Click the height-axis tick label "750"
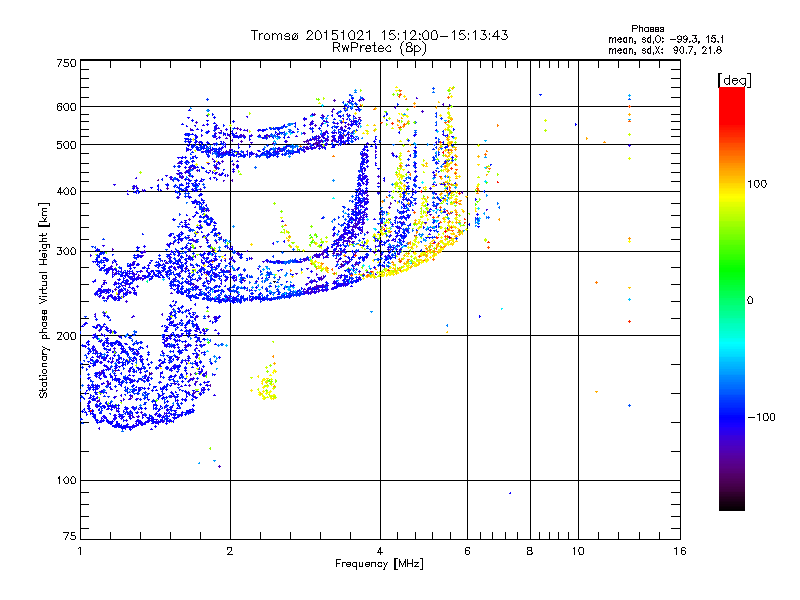The height and width of the screenshot is (600, 800). click(67, 63)
